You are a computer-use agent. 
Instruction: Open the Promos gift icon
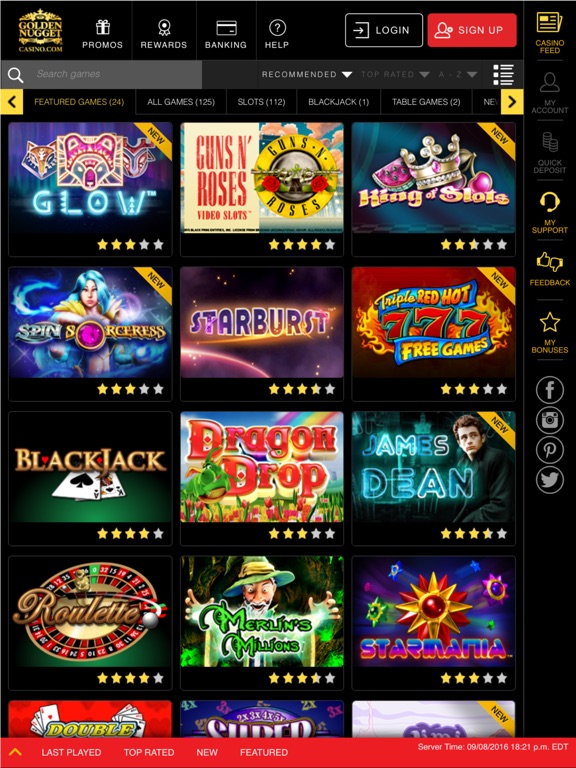click(x=102, y=27)
